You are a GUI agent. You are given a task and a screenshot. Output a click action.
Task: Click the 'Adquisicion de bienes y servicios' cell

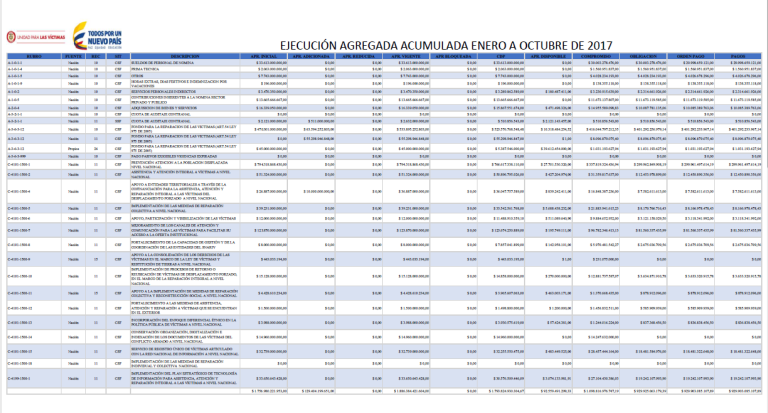pyautogui.click(x=185, y=108)
